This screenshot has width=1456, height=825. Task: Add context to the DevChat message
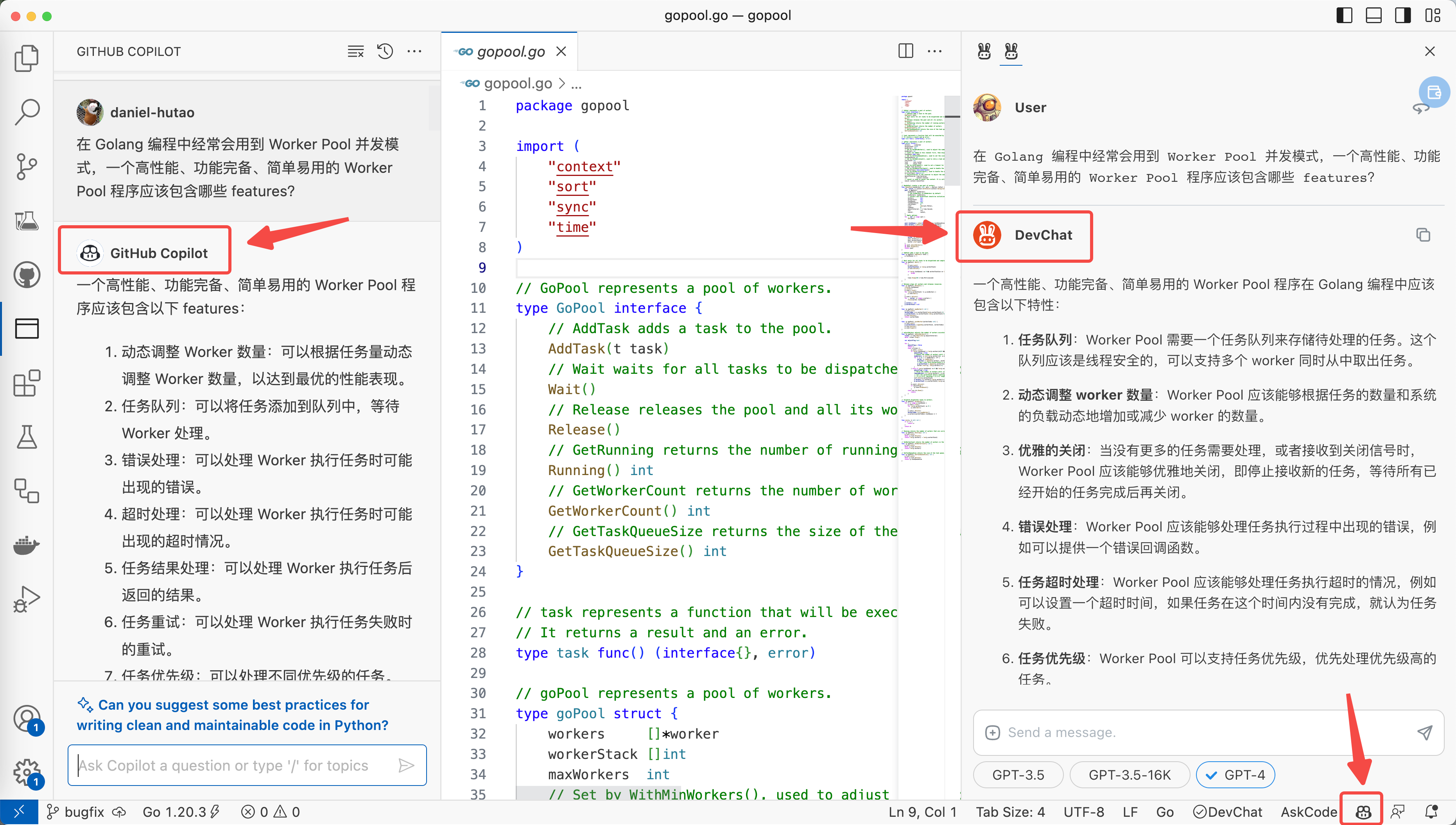point(992,732)
